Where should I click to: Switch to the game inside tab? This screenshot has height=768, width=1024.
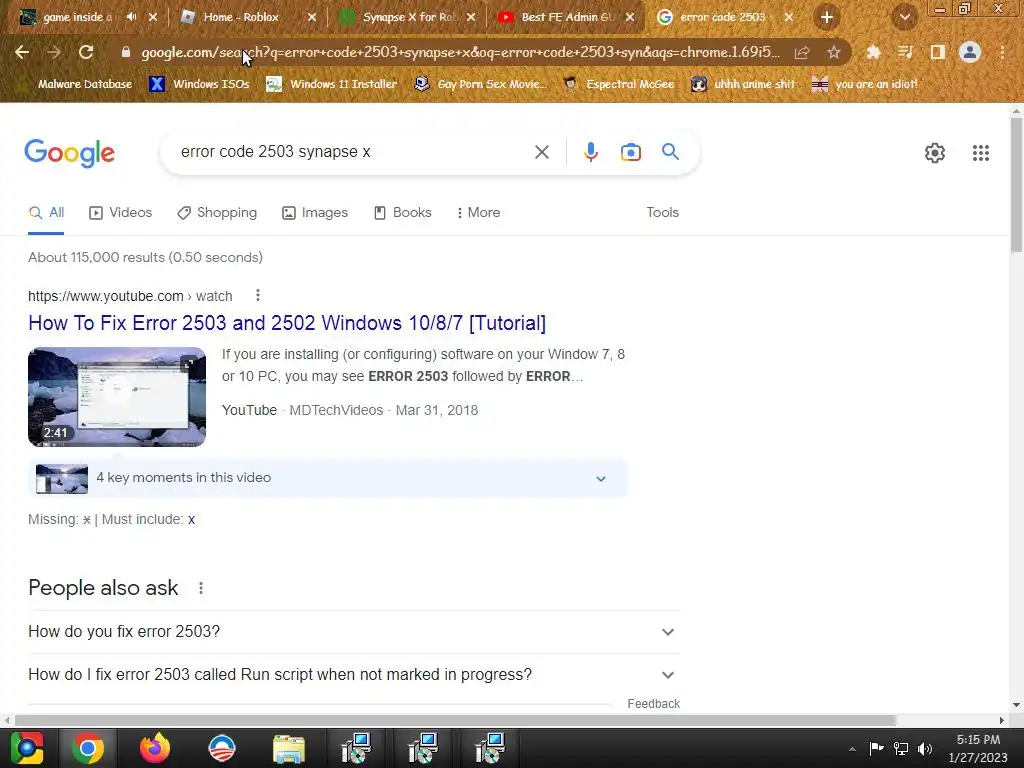[x=77, y=17]
